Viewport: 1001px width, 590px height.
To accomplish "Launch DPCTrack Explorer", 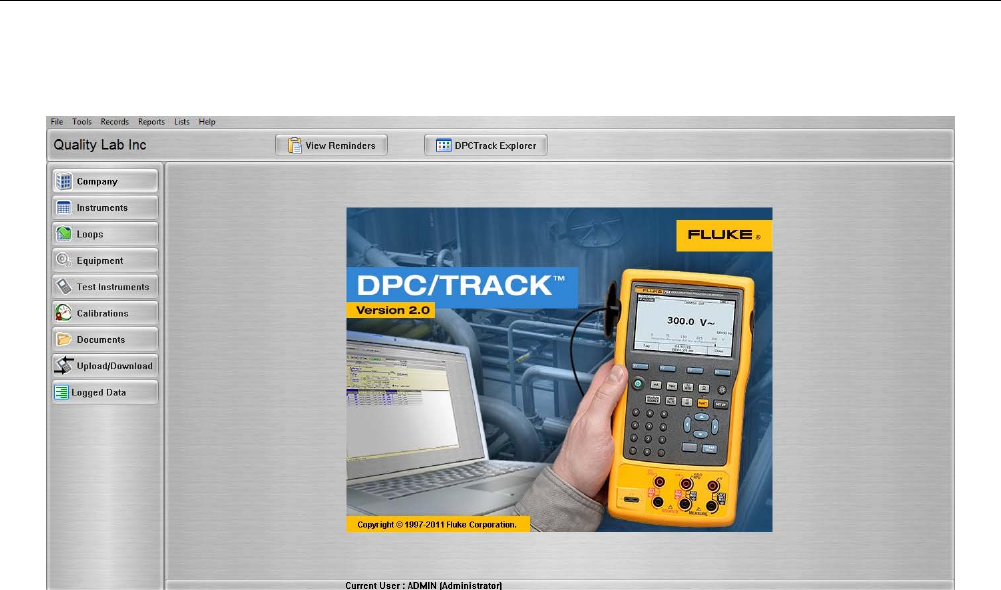I will [x=486, y=145].
